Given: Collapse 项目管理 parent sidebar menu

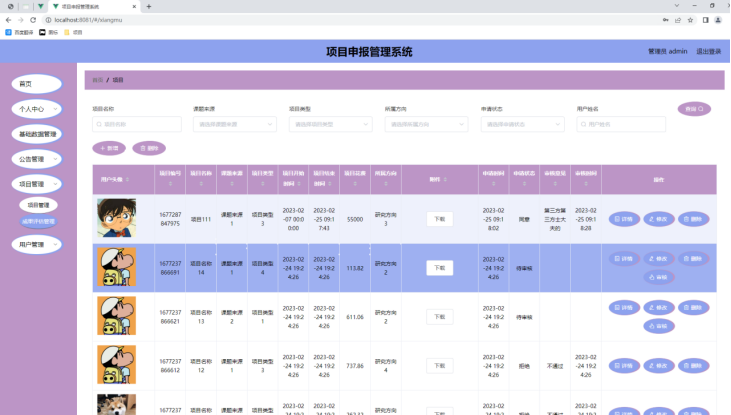Looking at the screenshot, I should click(37, 184).
